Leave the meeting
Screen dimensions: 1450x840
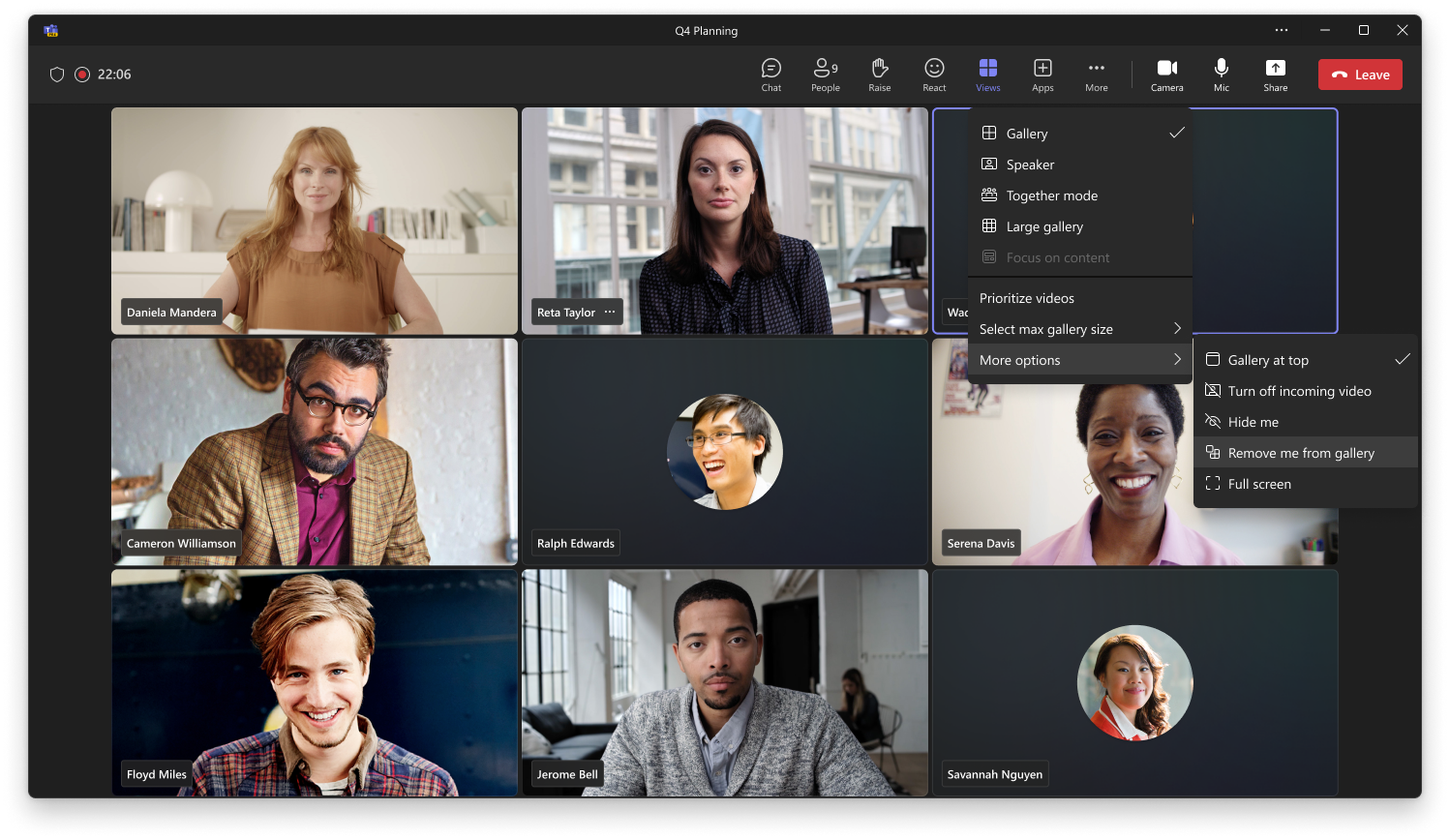[1359, 75]
